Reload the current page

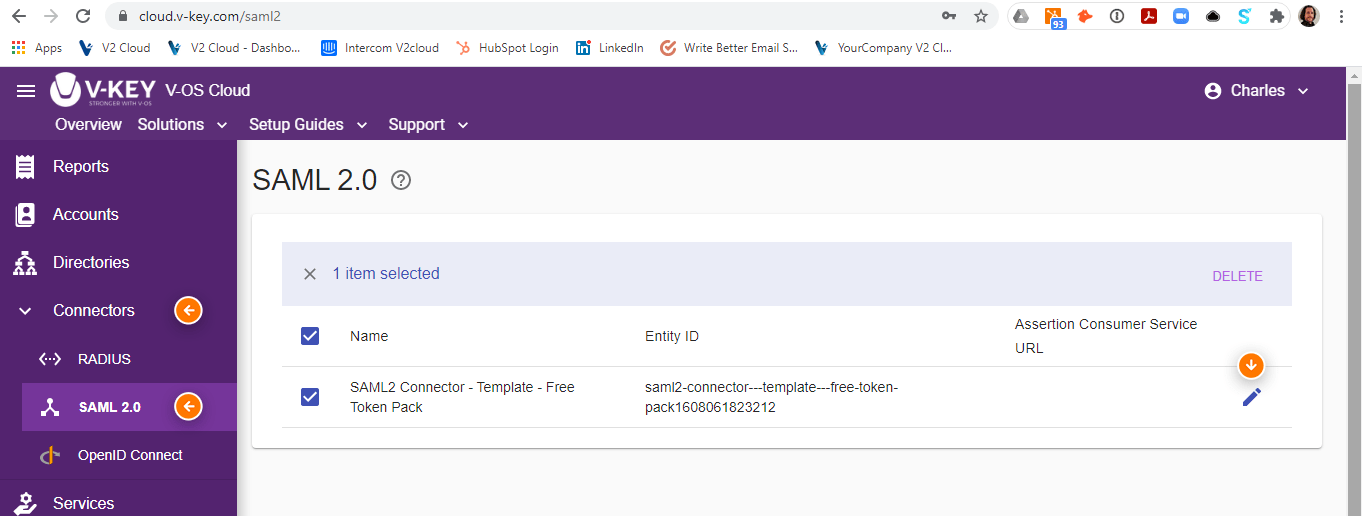click(x=83, y=16)
